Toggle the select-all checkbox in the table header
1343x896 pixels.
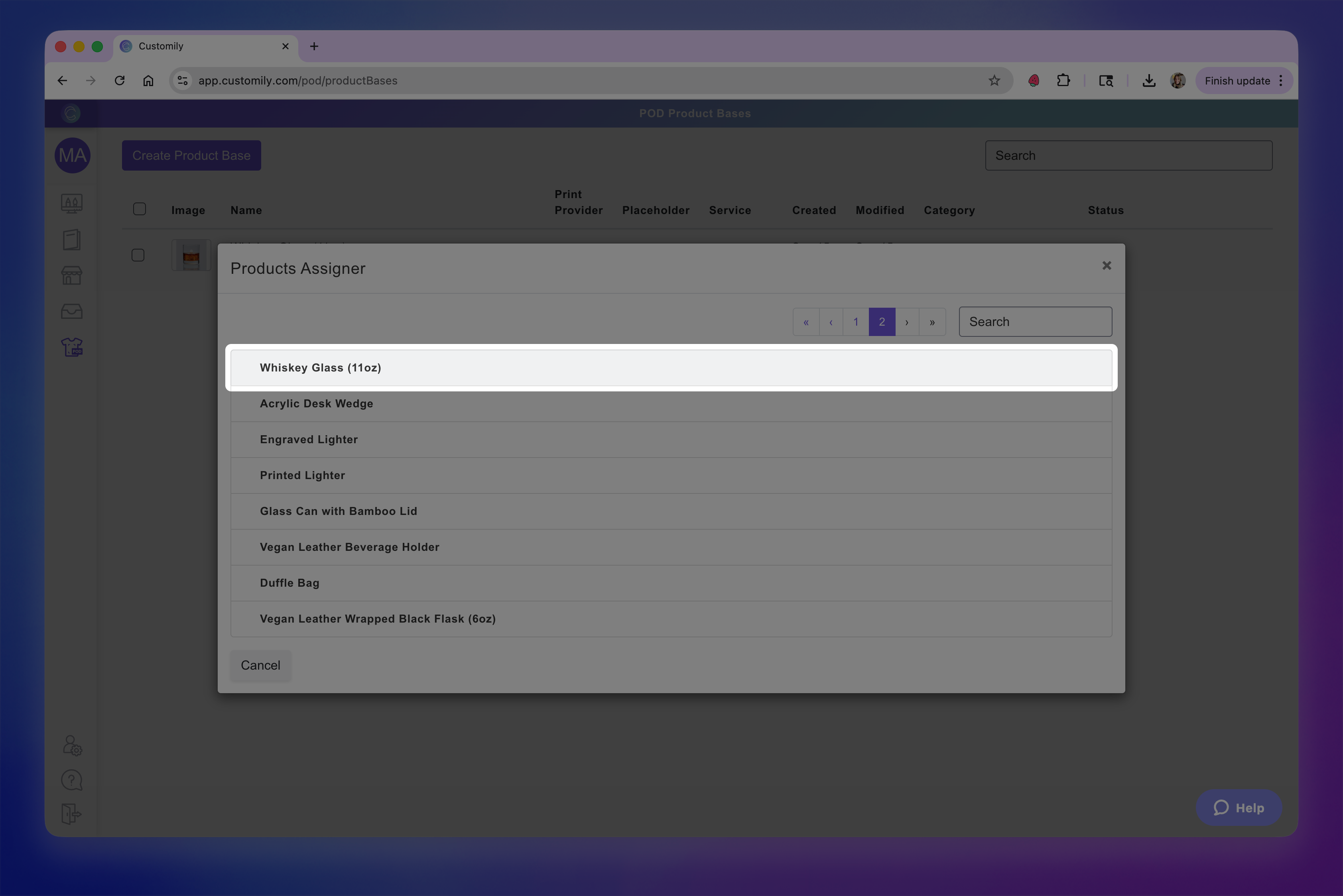140,209
